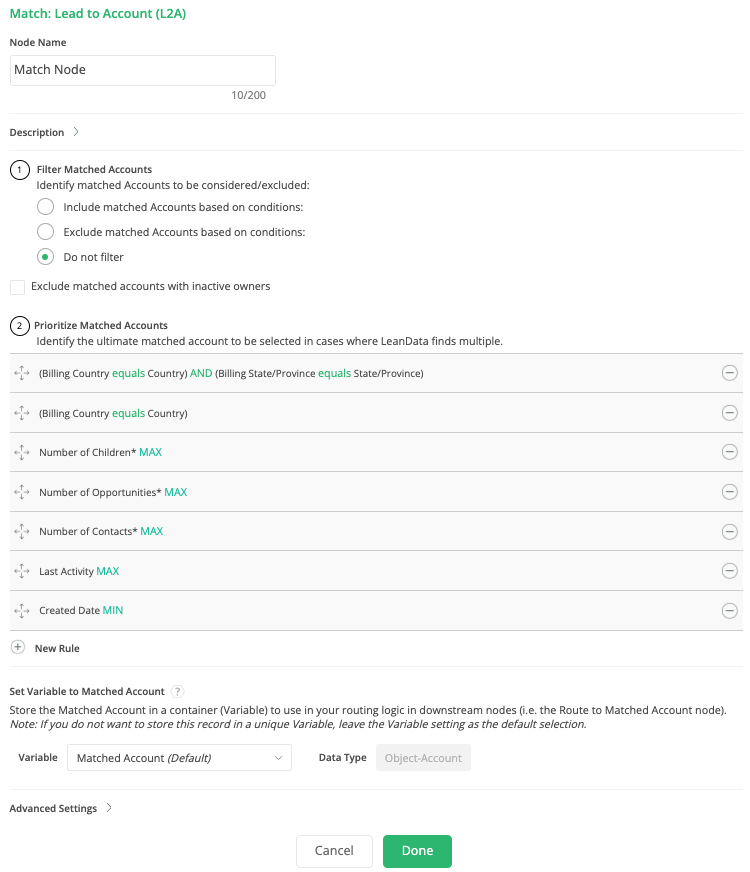Expand Advanced Settings section

[x=108, y=808]
